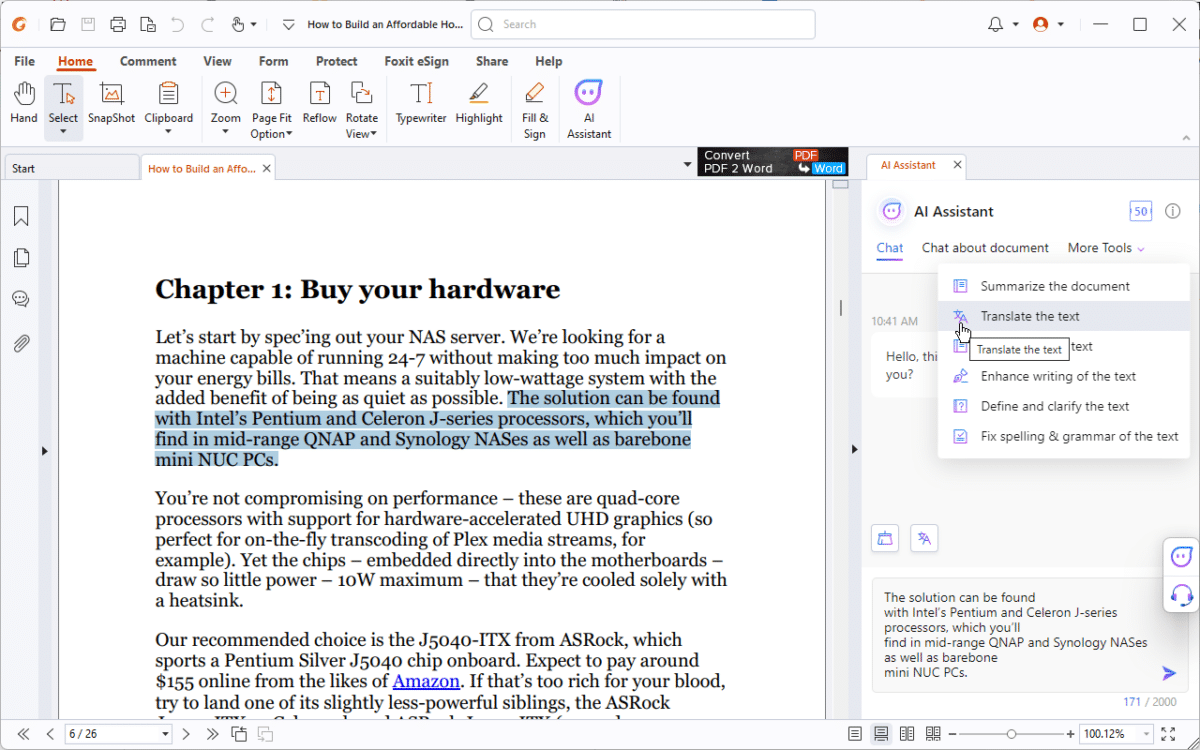Switch to the Chat about document tab
Screen dimensions: 1200x750
pos(985,247)
